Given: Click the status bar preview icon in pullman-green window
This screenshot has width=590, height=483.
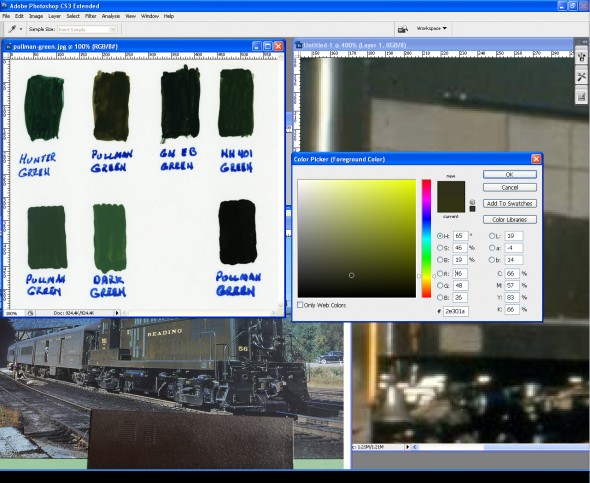Looking at the screenshot, I should point(30,313).
